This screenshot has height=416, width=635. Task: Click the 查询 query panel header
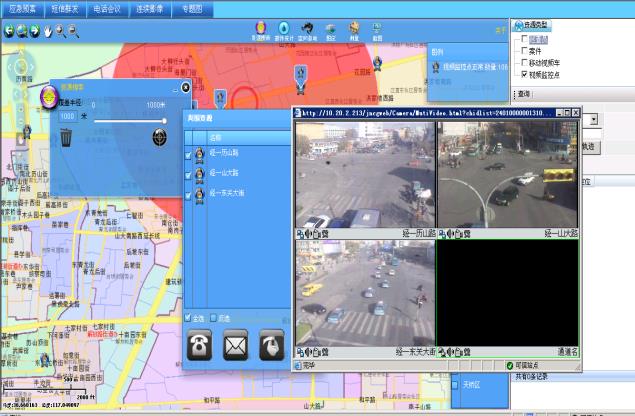tap(524, 94)
